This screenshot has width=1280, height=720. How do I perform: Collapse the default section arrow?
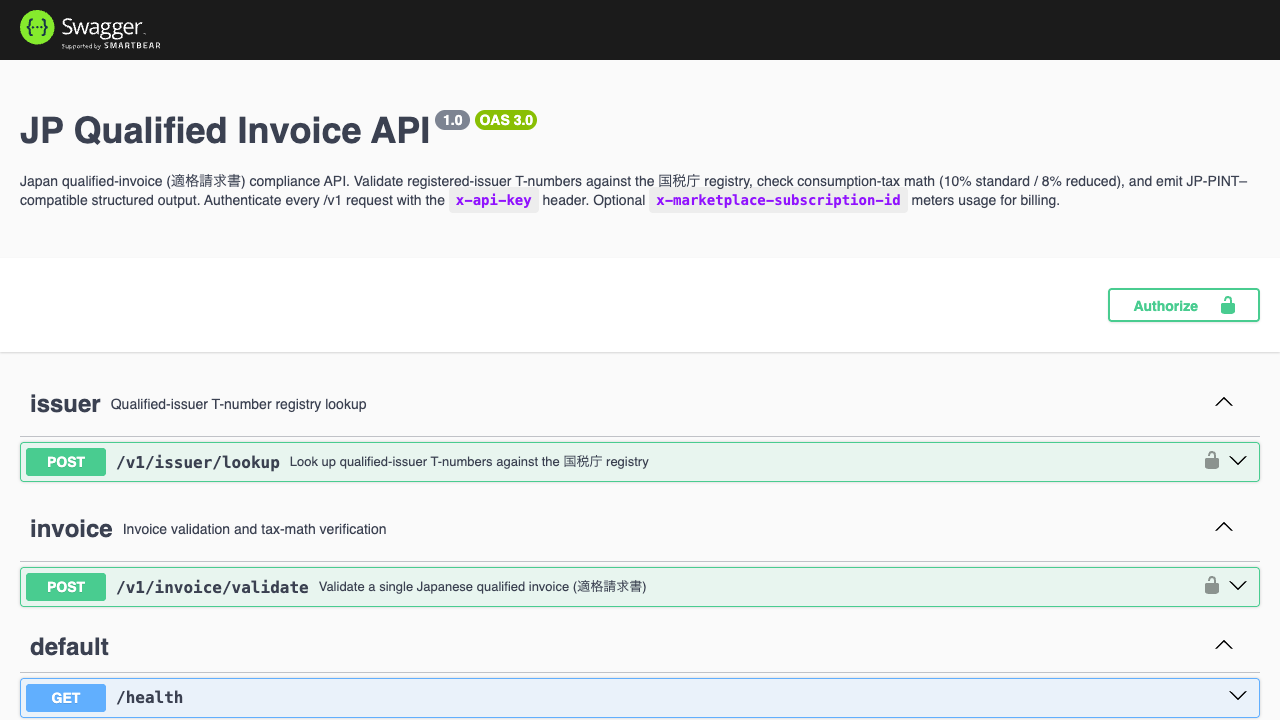click(x=1223, y=645)
